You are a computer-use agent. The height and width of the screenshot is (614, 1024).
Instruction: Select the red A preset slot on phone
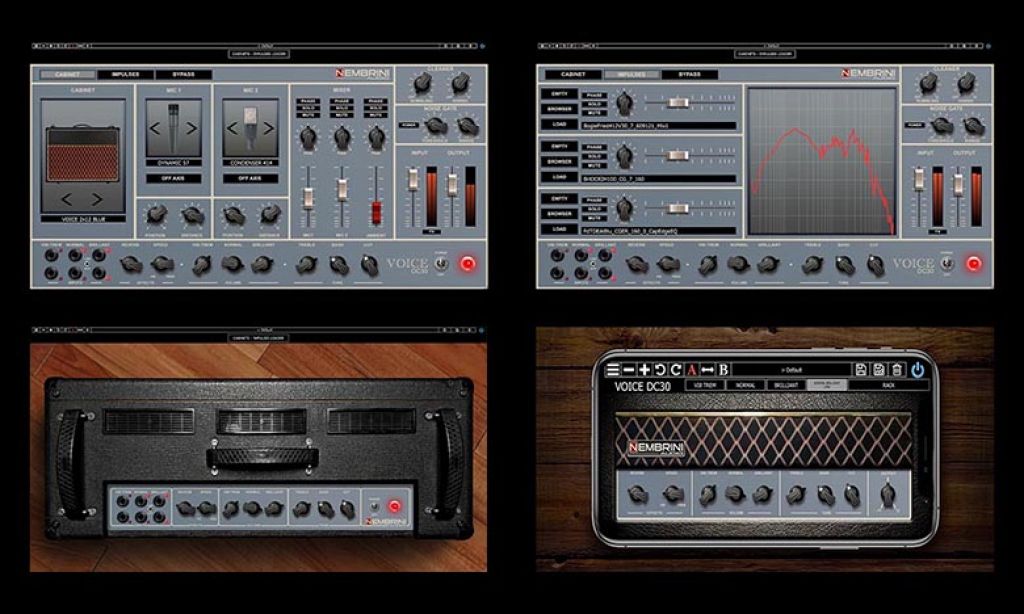click(x=691, y=370)
